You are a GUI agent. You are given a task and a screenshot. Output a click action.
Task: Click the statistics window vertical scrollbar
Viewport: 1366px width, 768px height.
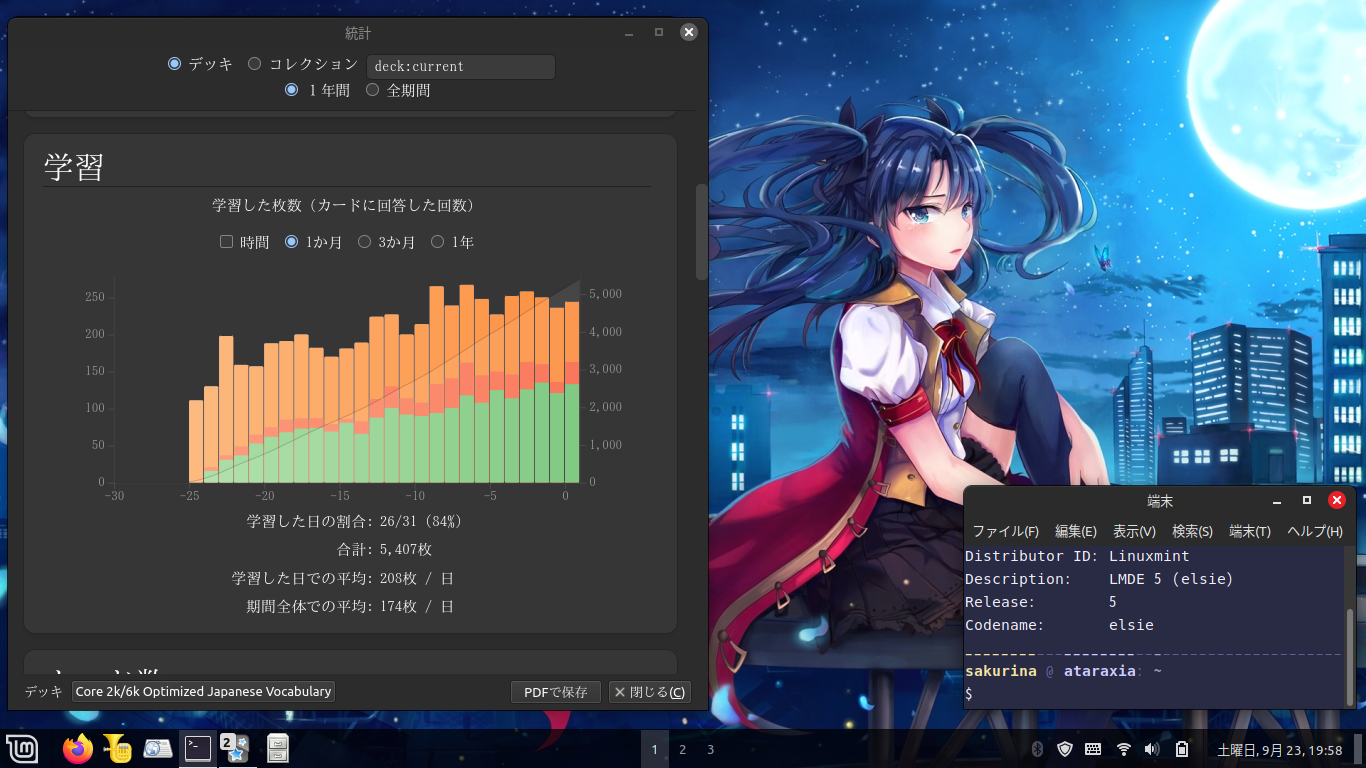[x=701, y=232]
